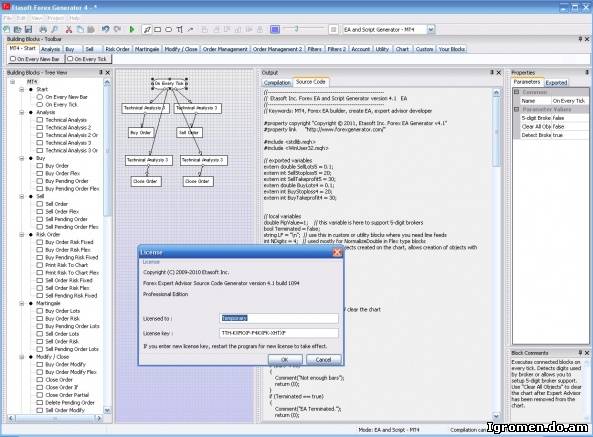Click the Cut scissors icon
Screen dimensions: 593x437
(69, 29)
